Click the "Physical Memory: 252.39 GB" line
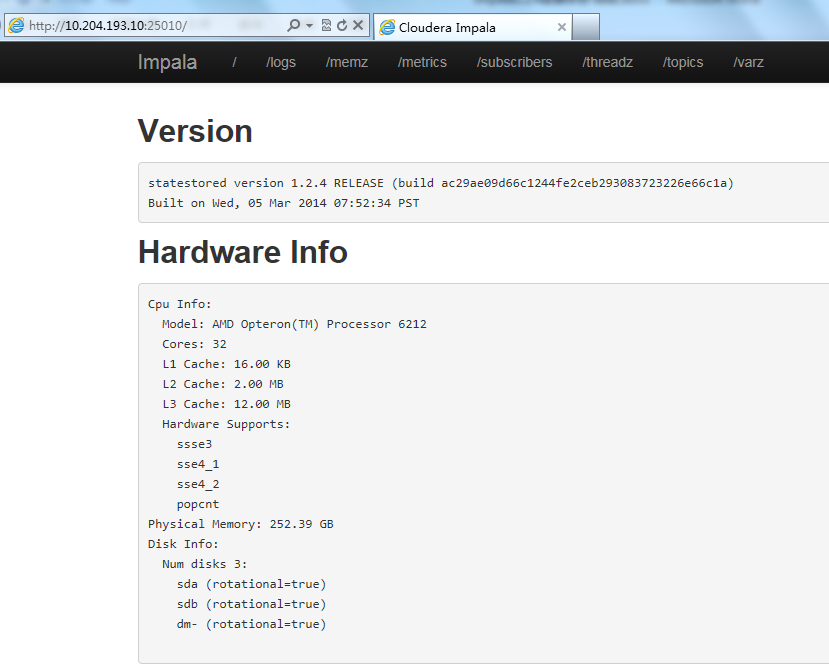829x667 pixels. pyautogui.click(x=241, y=524)
